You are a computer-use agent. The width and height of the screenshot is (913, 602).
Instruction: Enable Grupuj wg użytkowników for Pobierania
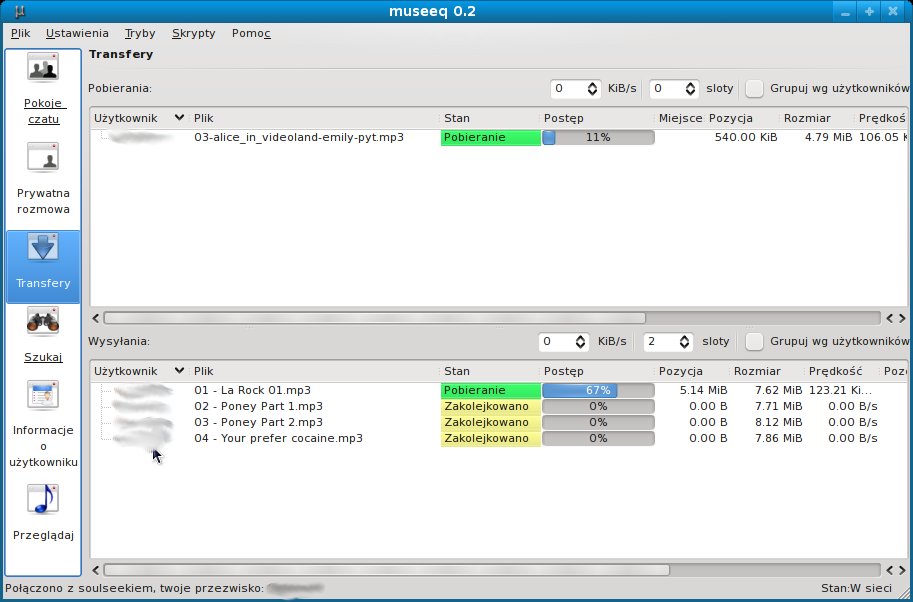tap(755, 88)
